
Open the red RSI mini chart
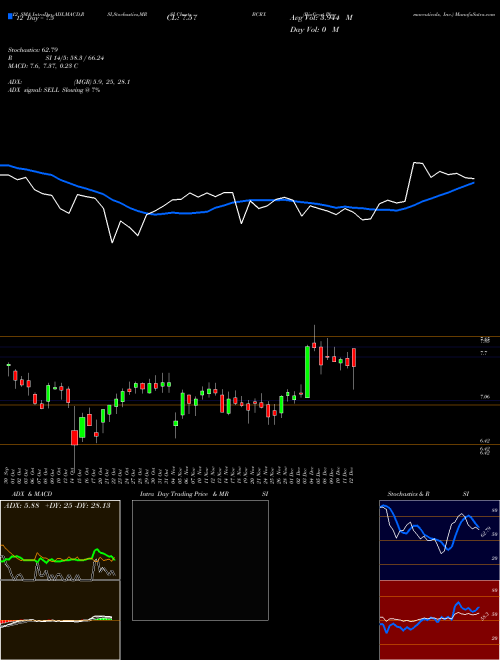coord(439,620)
